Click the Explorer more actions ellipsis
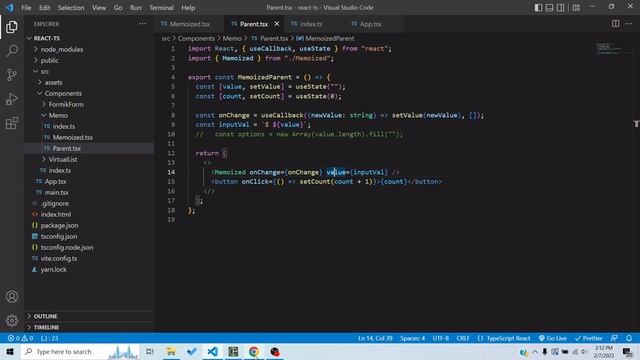The height and width of the screenshot is (360, 640). coord(142,24)
